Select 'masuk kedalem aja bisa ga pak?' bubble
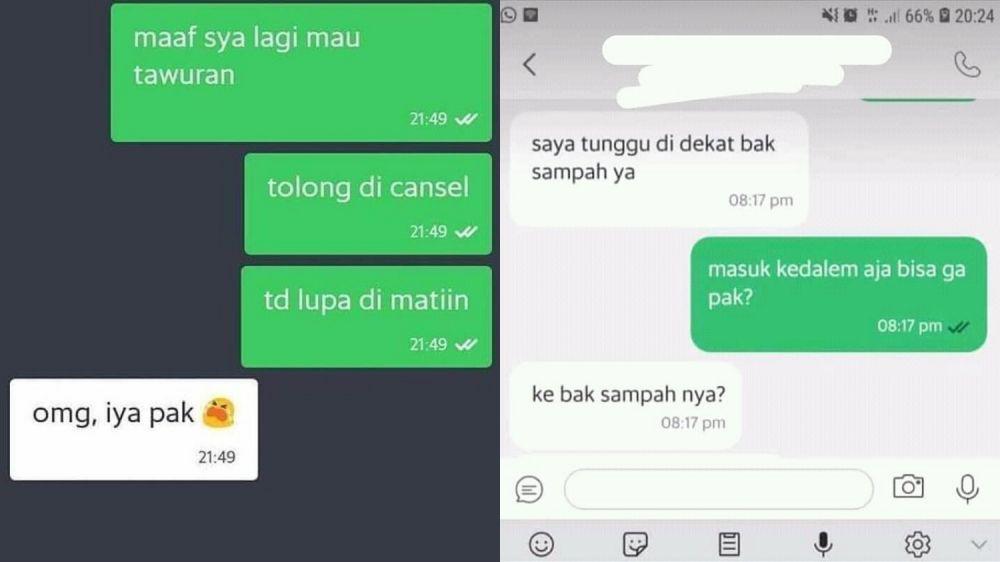This screenshot has height=562, width=1000. point(839,294)
